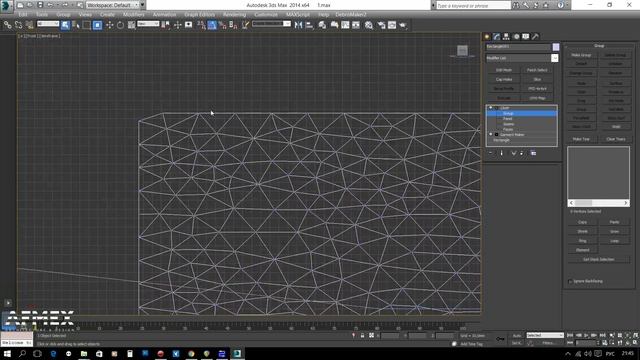640x360 pixels.
Task: Click the Save File quick access icon
Action: [40, 5]
